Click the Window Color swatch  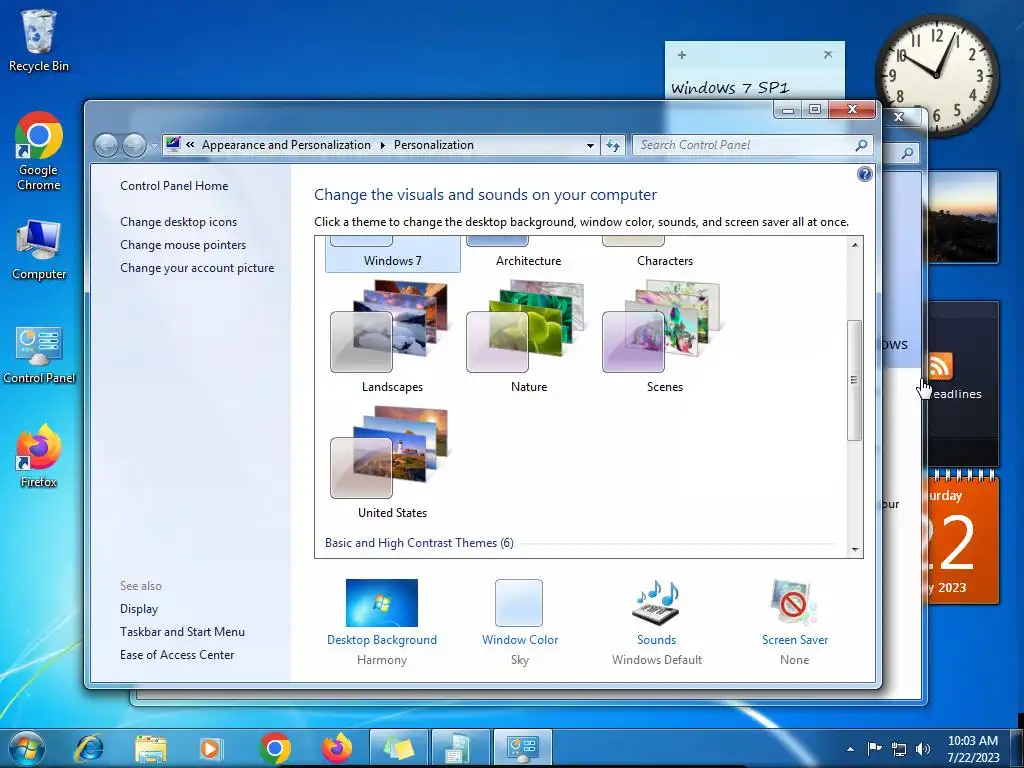click(519, 602)
